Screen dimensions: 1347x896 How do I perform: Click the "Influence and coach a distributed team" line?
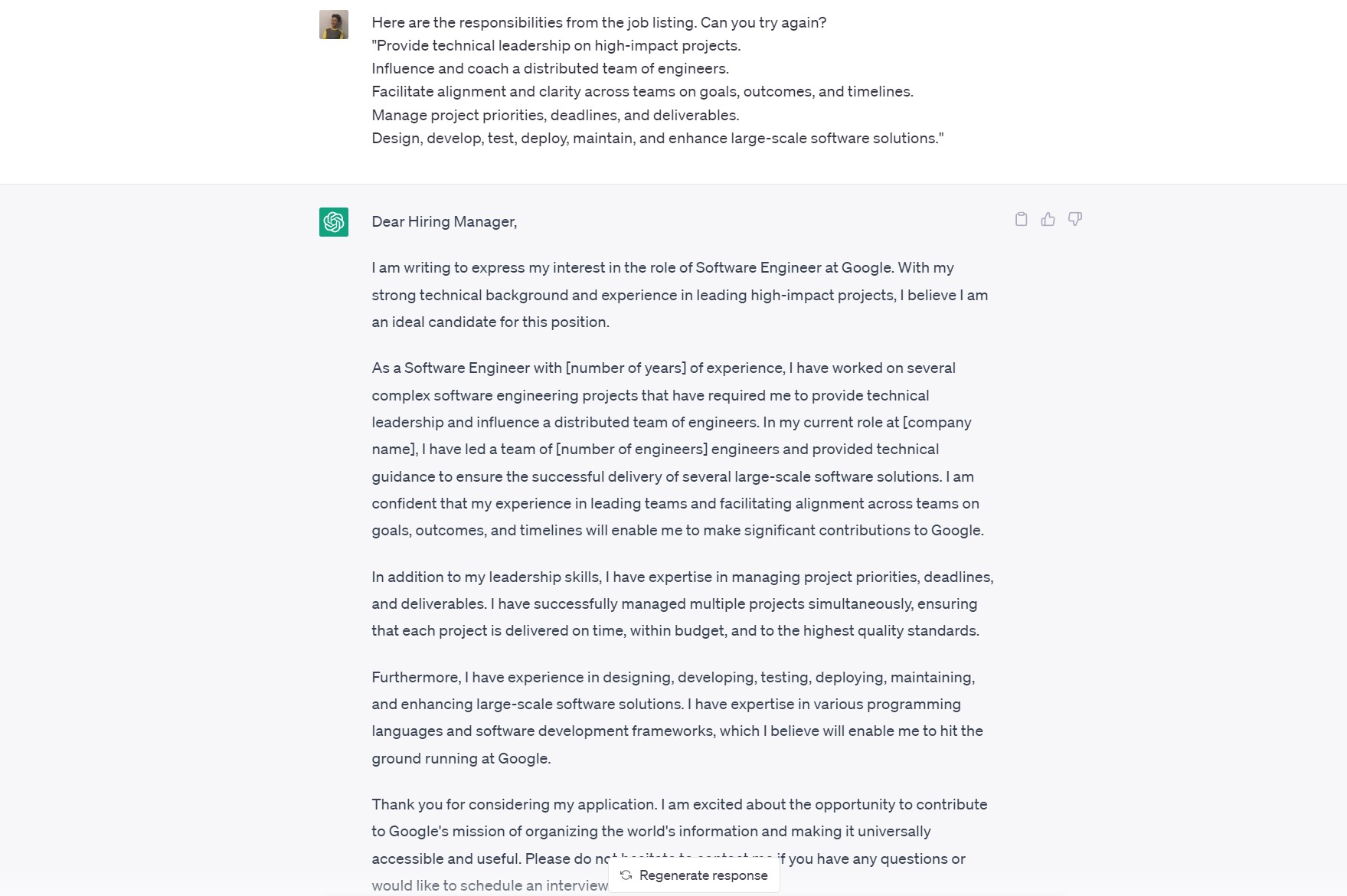(550, 69)
